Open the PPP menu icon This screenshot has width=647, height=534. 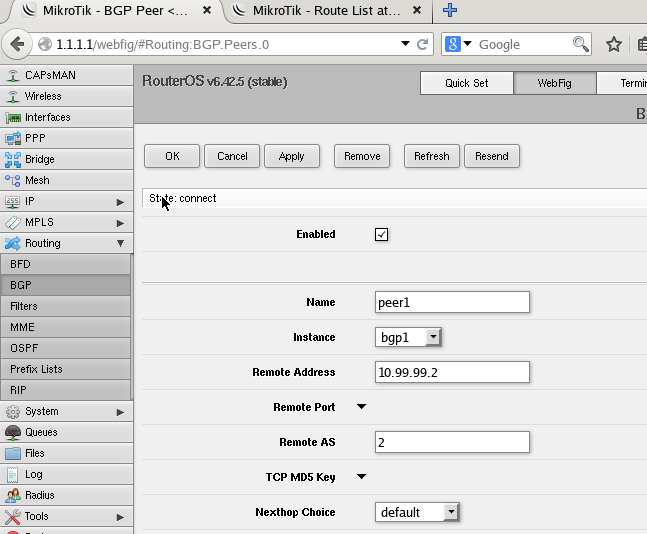click(x=13, y=139)
